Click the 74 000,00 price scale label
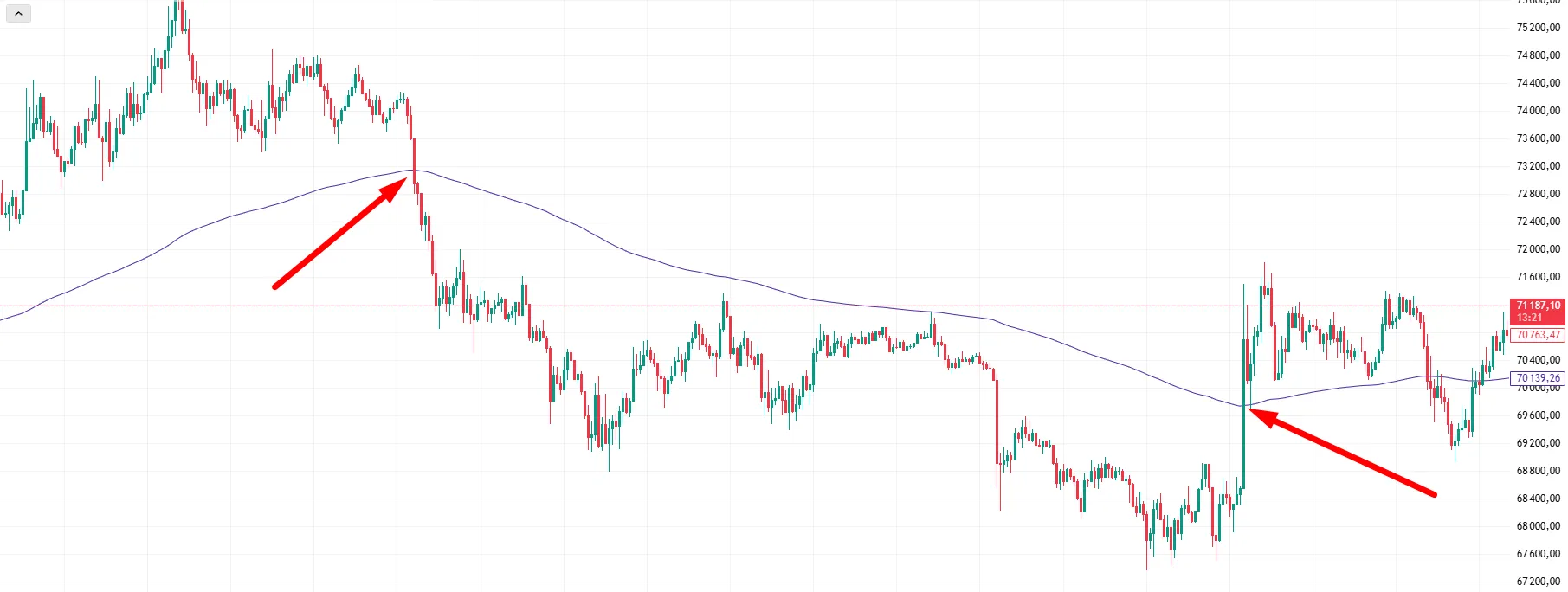Screen dimensions: 1568x592 pos(1538,111)
